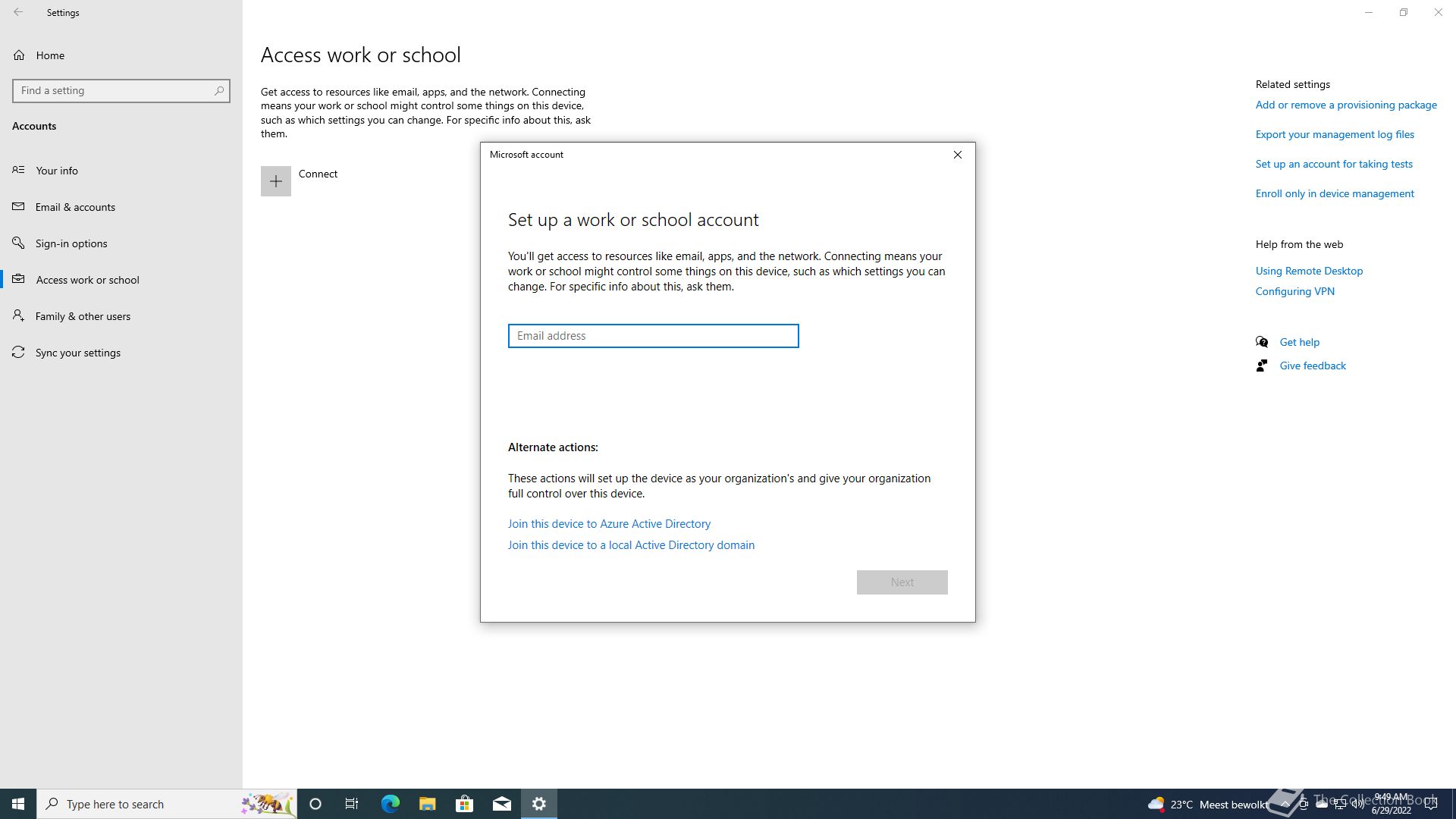Click the Give feedback person icon
Viewport: 1456px width, 819px height.
pos(1262,366)
